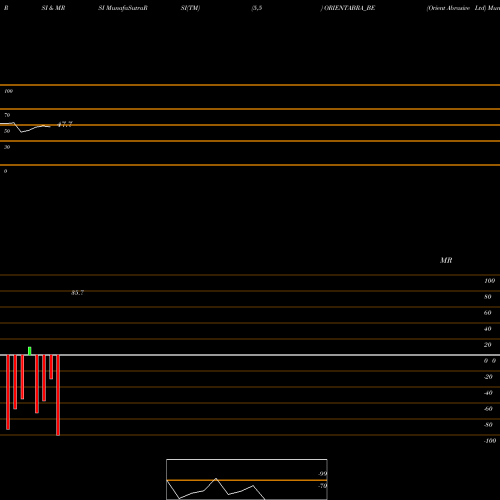Viewport: 500px width, 500px height.
Task: Click the '(Orient Abrasive Ltd)' company name text
Action: click(x=456, y=8)
